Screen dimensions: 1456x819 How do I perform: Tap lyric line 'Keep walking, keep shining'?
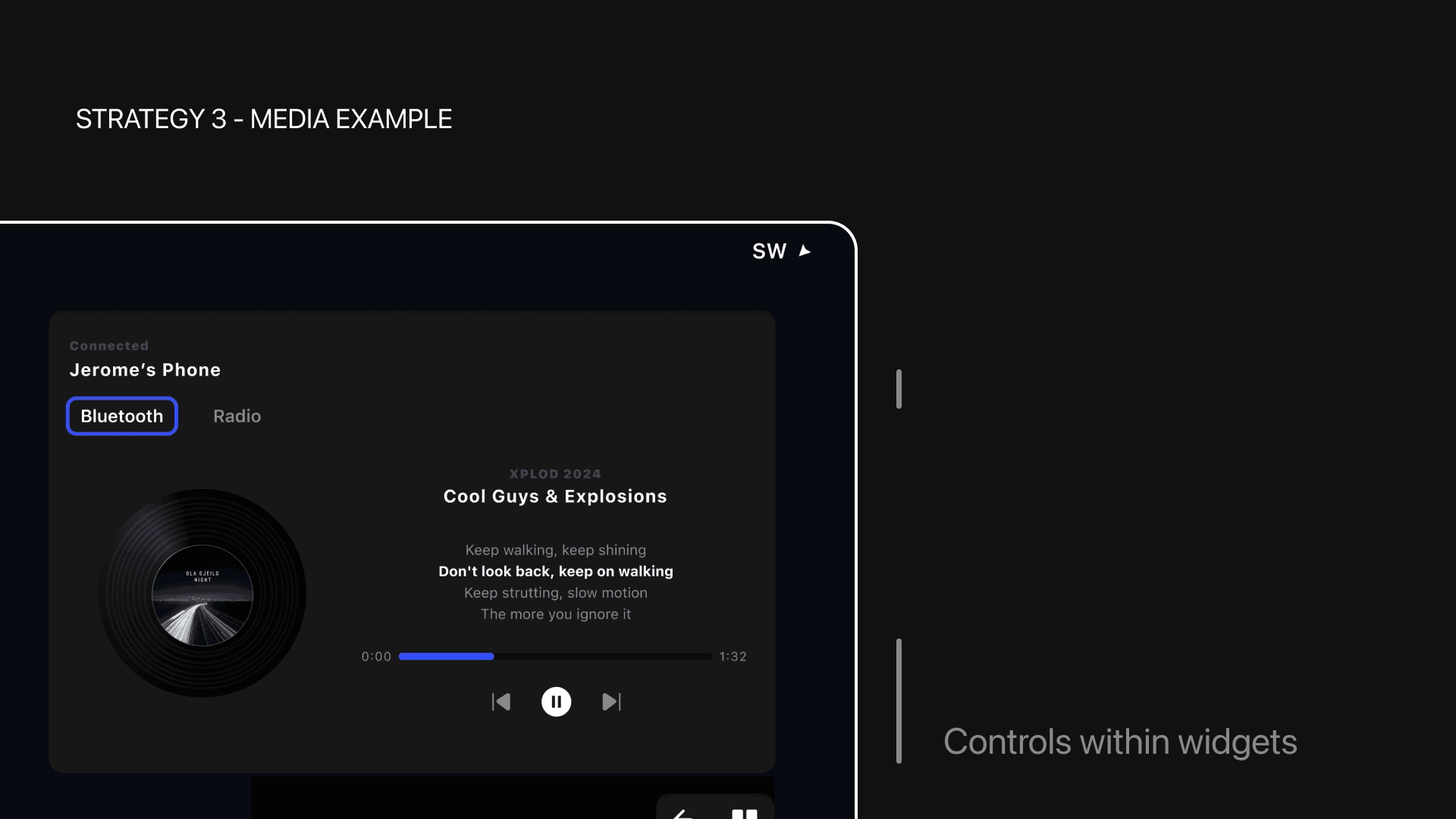(x=555, y=551)
